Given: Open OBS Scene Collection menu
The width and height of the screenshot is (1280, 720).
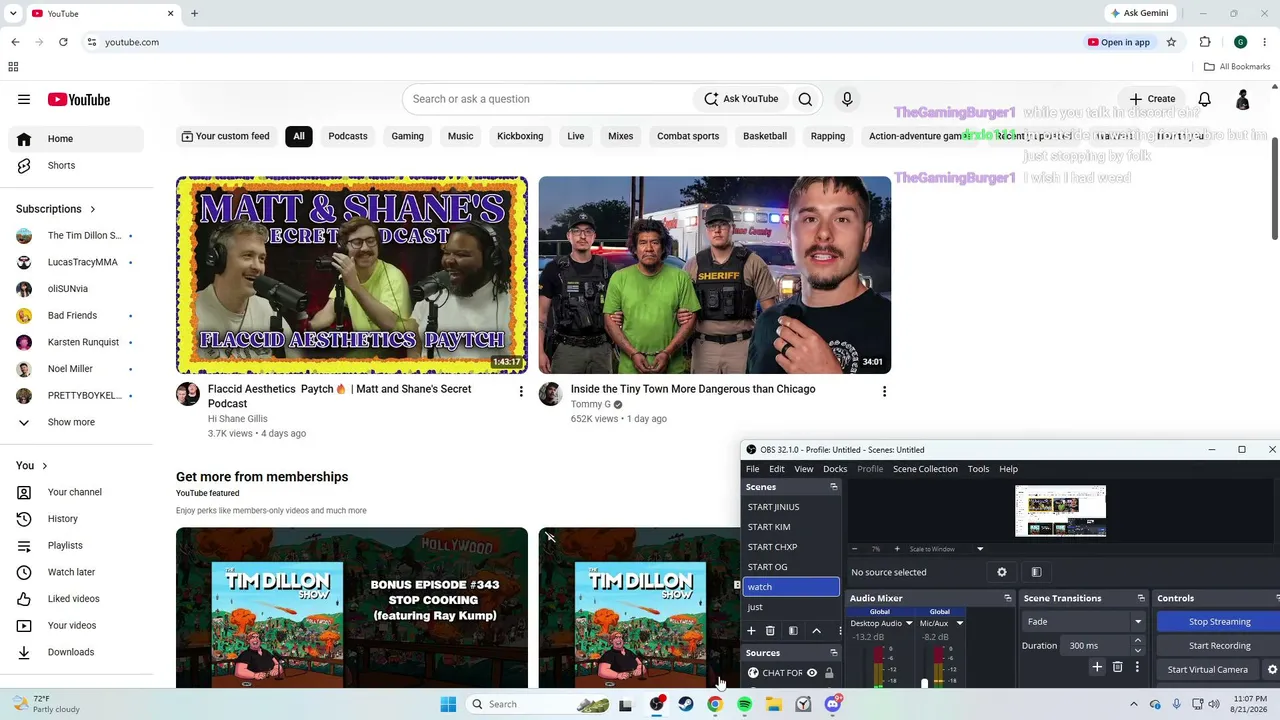Looking at the screenshot, I should (x=925, y=469).
